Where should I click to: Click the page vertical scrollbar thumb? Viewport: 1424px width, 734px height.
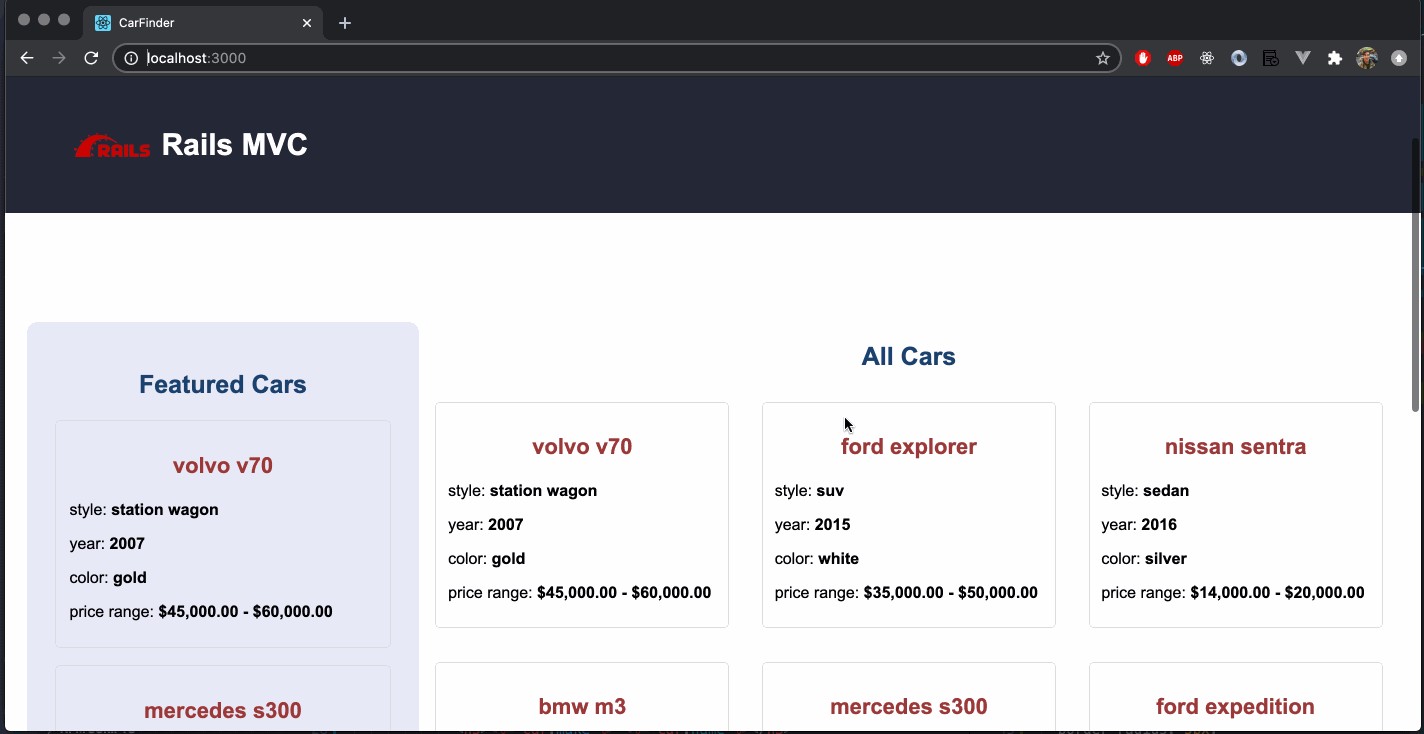(x=1416, y=274)
